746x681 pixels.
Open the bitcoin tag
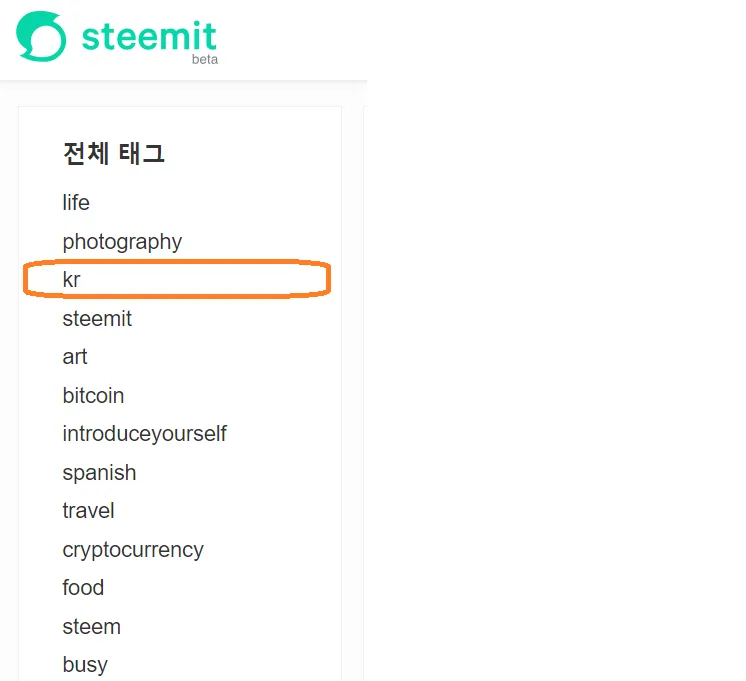[93, 396]
